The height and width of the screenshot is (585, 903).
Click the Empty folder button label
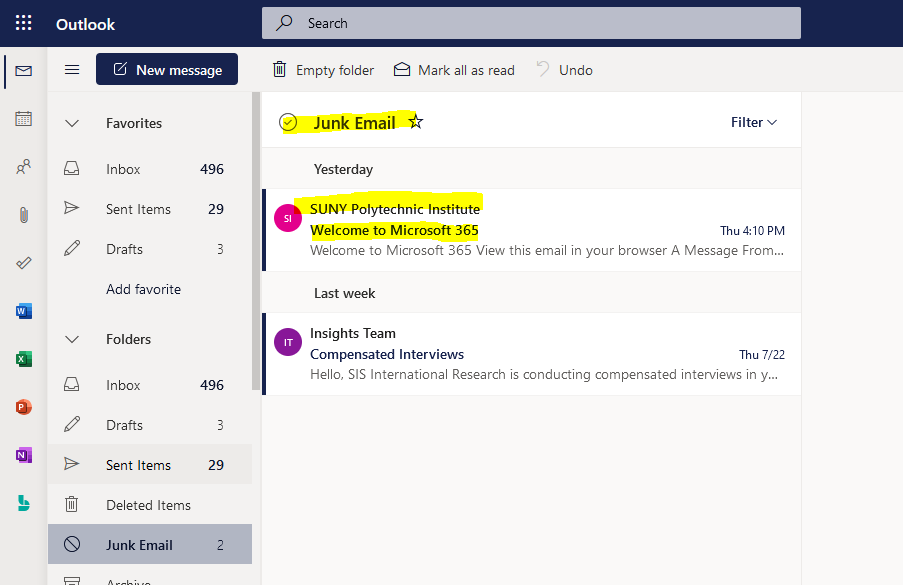(335, 70)
